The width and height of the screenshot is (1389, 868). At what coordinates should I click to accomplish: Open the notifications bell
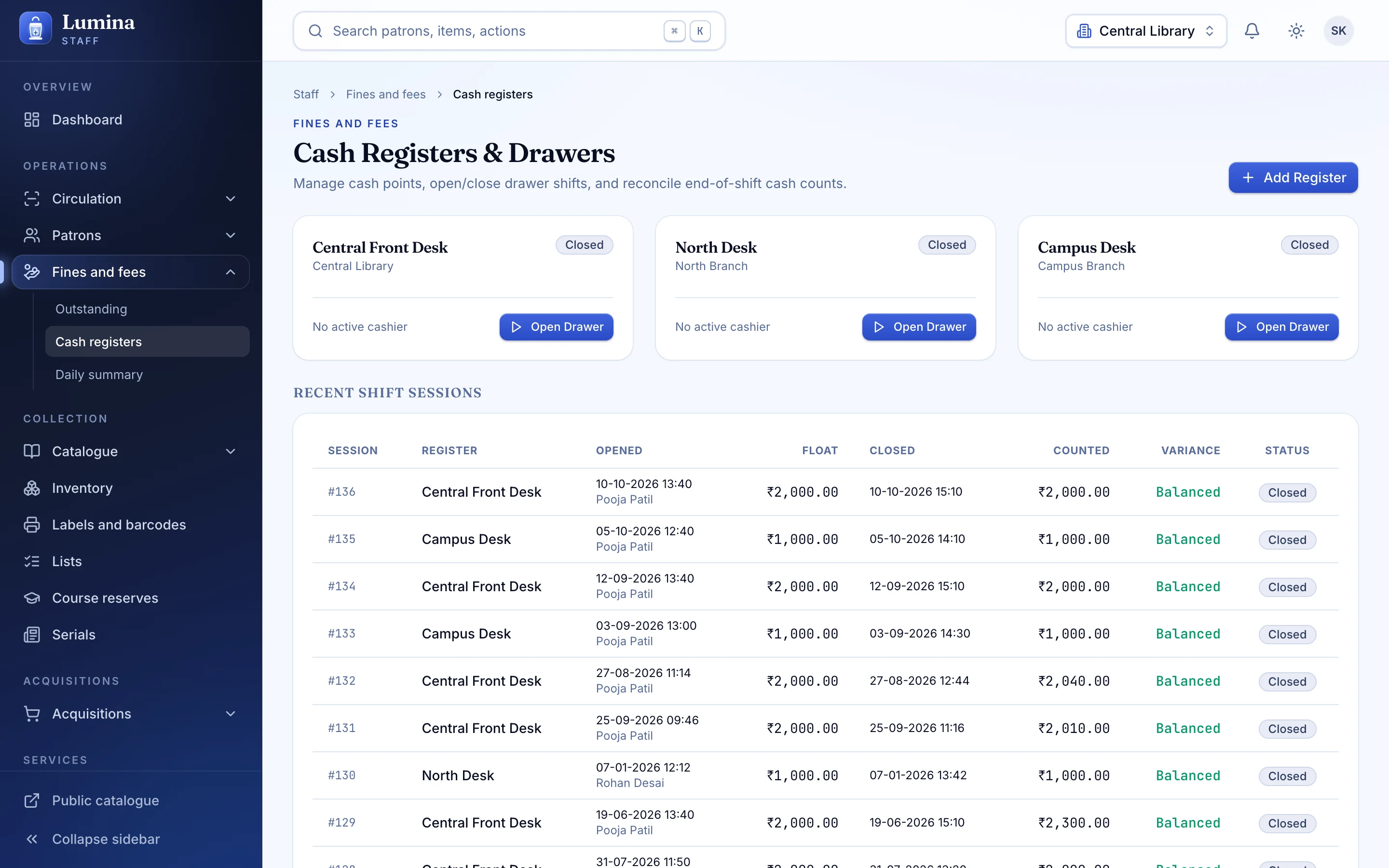click(1252, 31)
